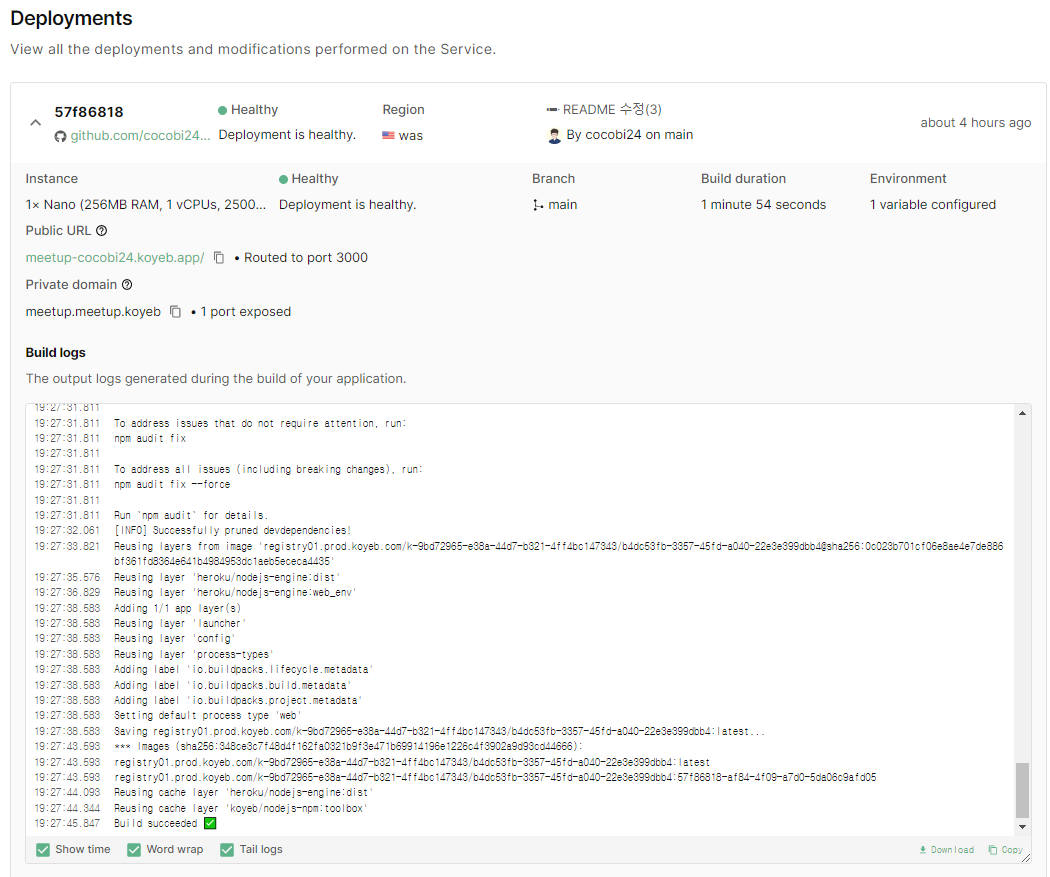Click the '1 port exposed' text
Image resolution: width=1050 pixels, height=877 pixels.
coord(246,312)
